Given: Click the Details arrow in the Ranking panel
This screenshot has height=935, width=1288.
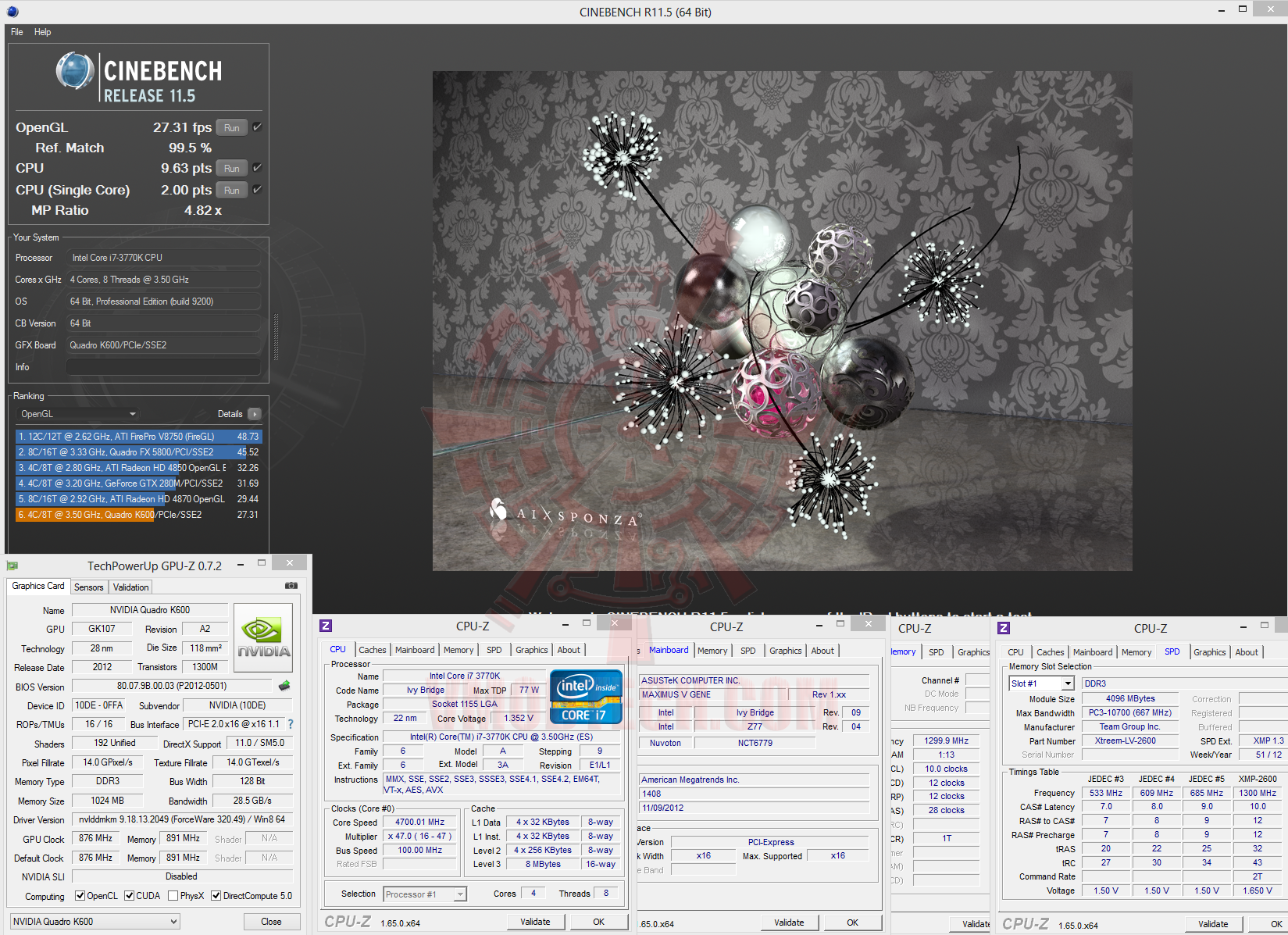Looking at the screenshot, I should [255, 414].
